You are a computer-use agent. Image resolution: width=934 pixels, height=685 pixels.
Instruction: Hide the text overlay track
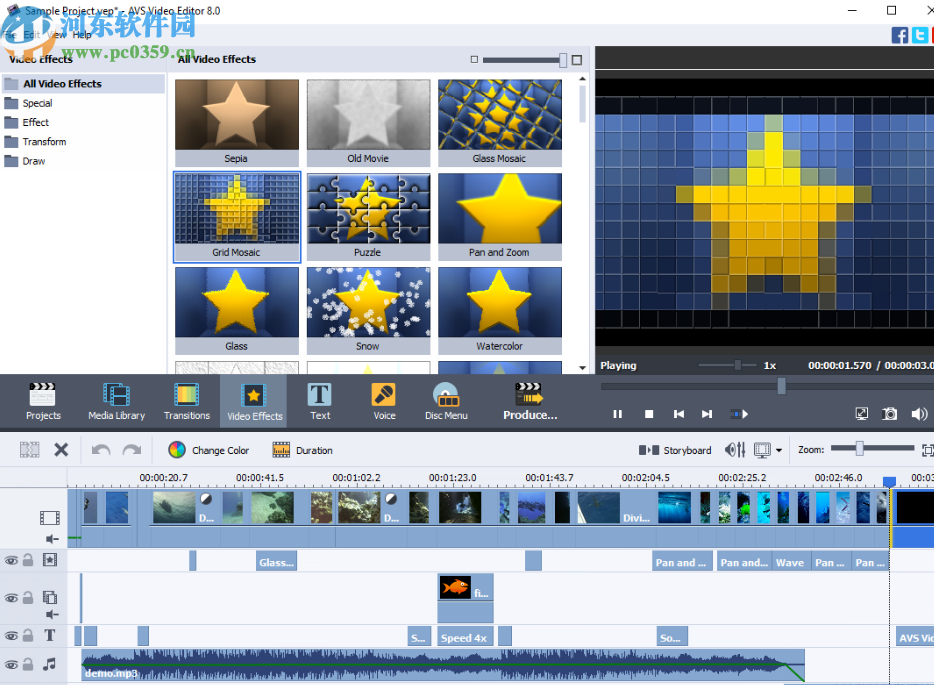pos(10,635)
